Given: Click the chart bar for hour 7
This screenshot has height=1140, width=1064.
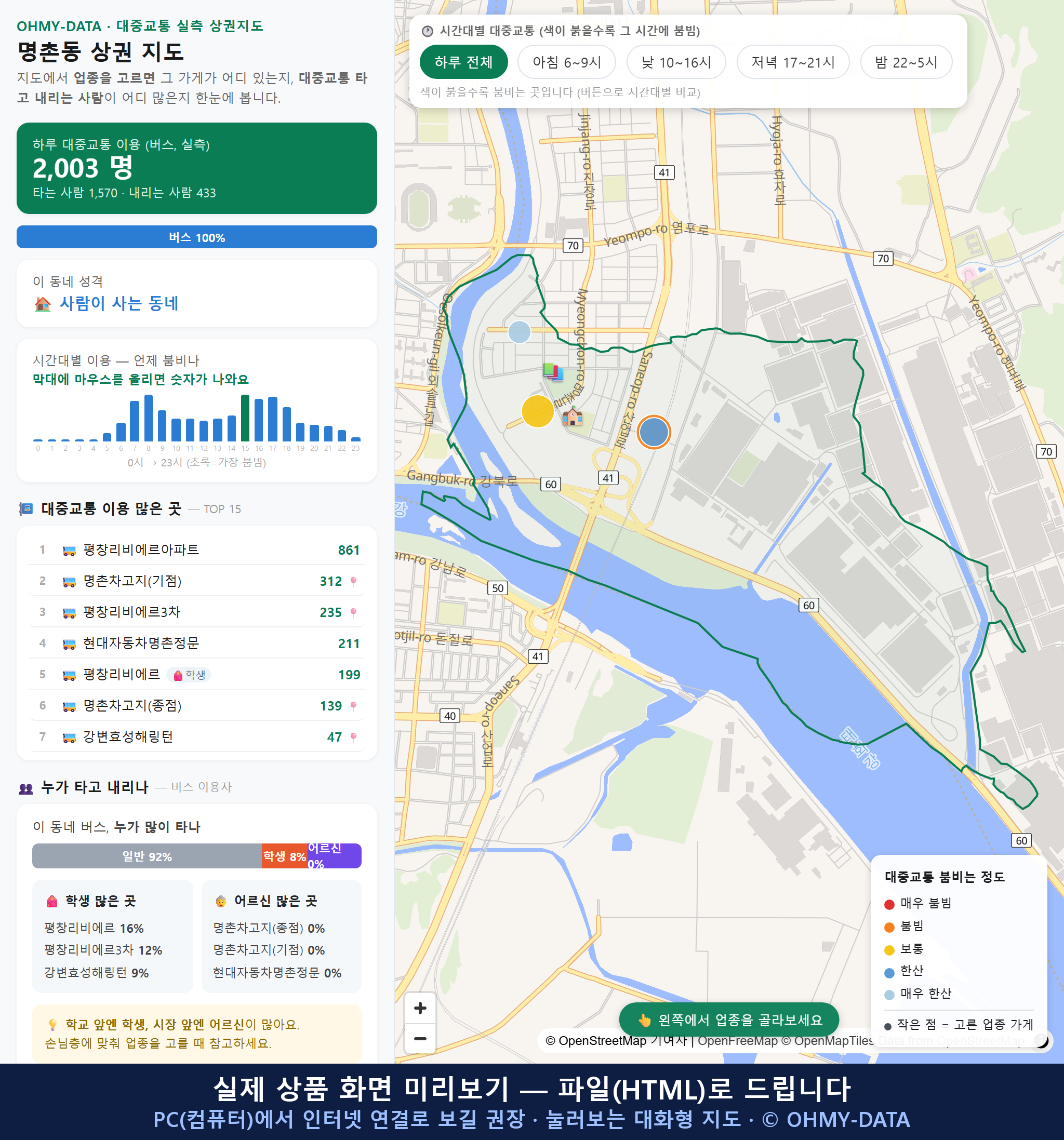Looking at the screenshot, I should pos(135,421).
